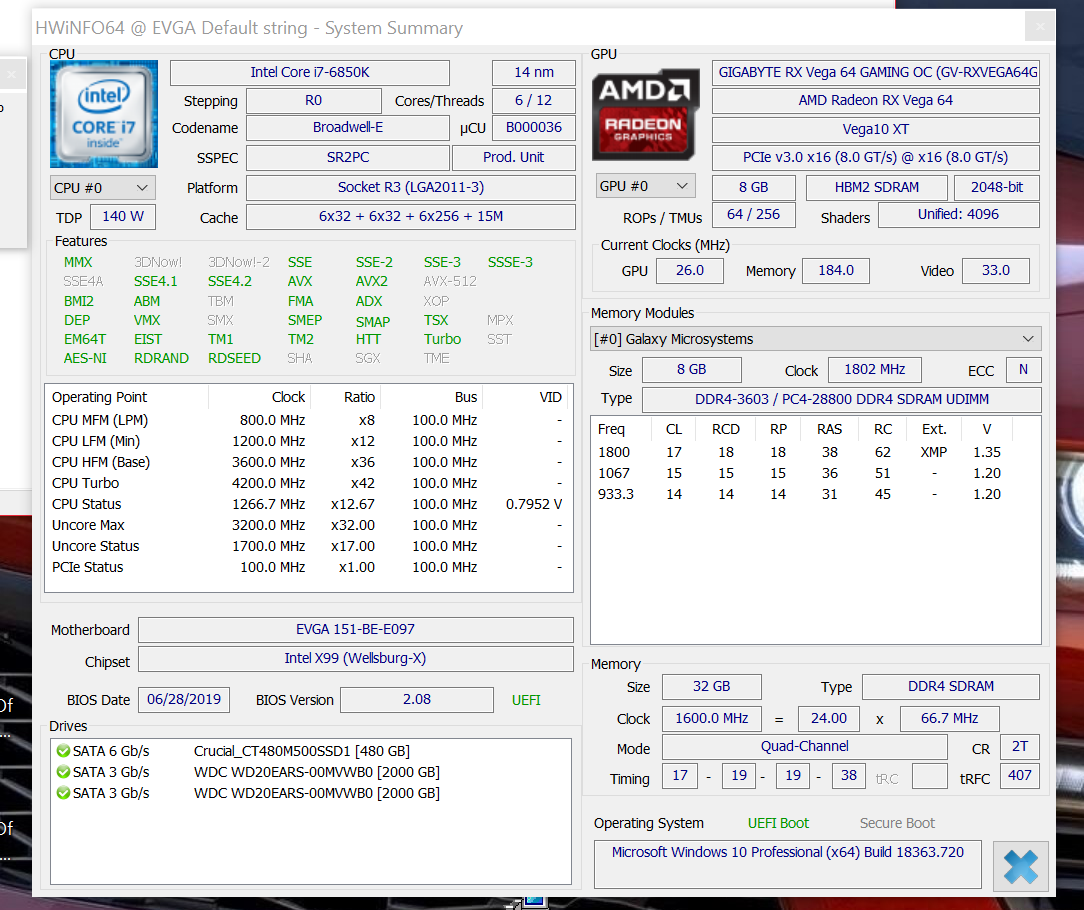Select the 1067 memory timing row
This screenshot has height=910, width=1084.
tap(816, 474)
